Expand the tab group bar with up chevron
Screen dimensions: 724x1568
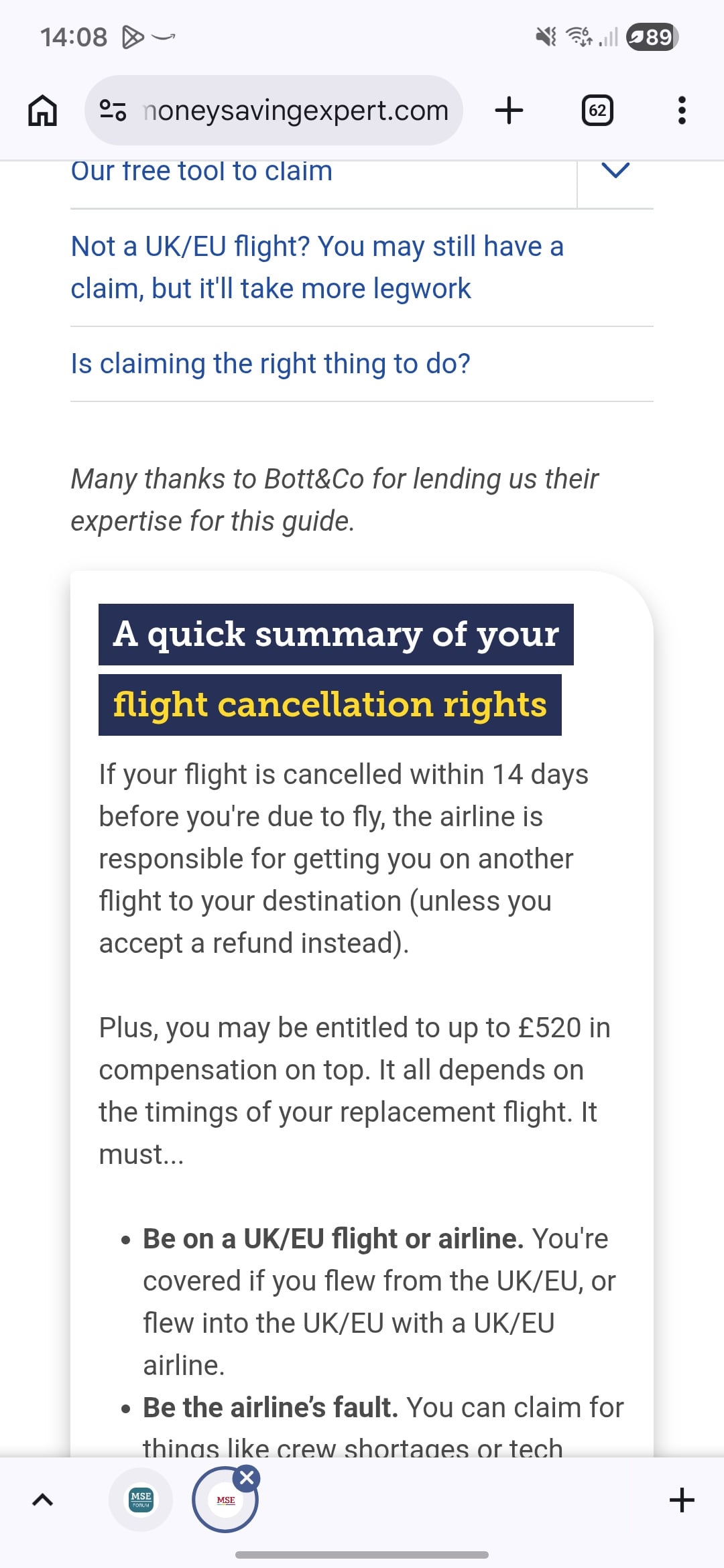click(42, 1500)
